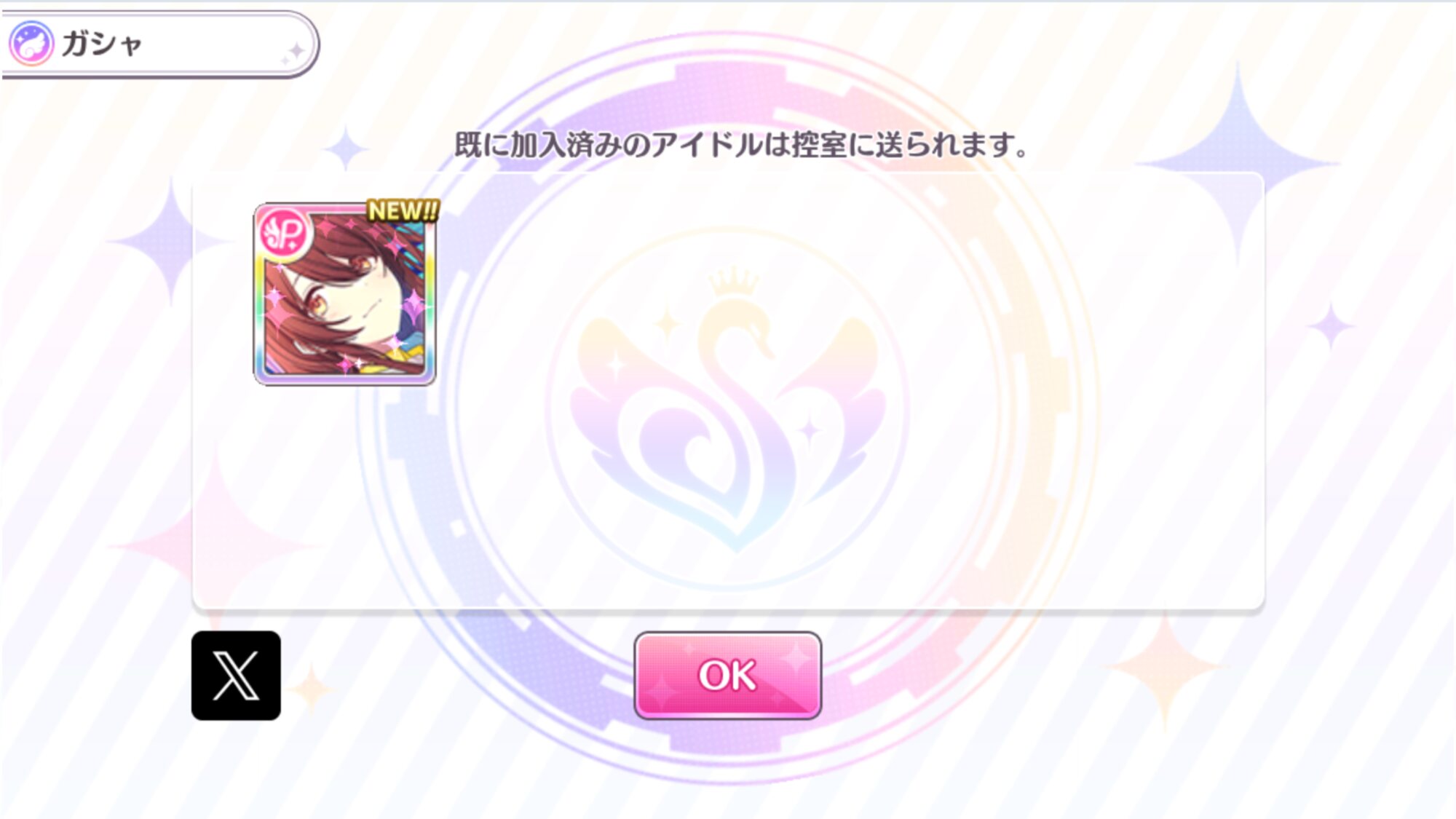Tap the crown above the swan emblem

(734, 281)
